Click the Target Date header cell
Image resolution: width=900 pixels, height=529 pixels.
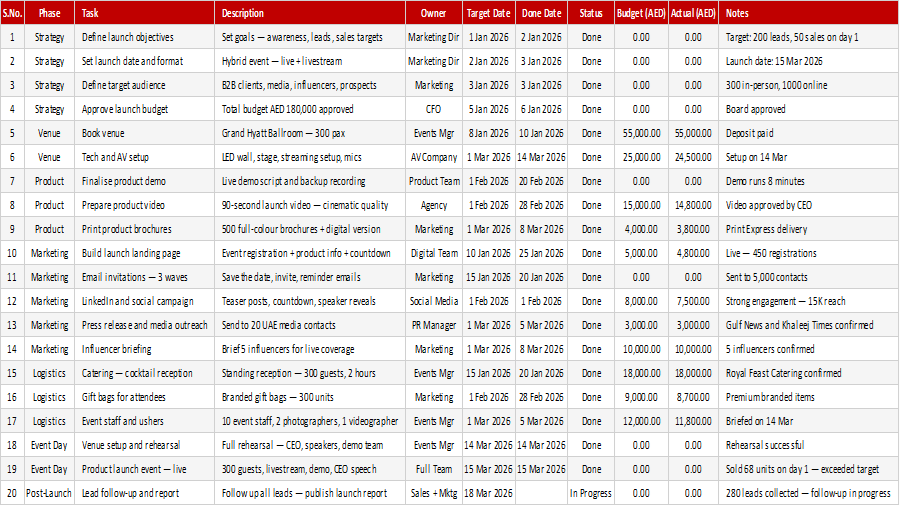(x=488, y=13)
